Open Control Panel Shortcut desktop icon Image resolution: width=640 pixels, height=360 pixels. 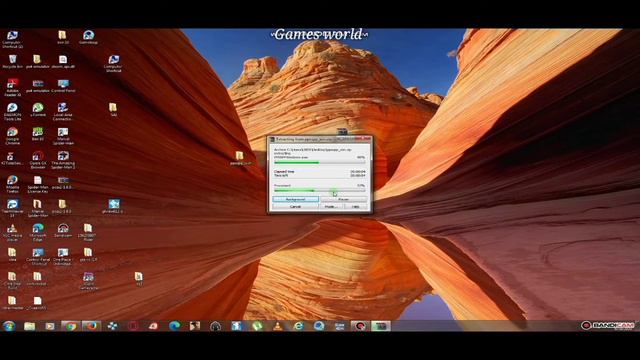pos(38,257)
